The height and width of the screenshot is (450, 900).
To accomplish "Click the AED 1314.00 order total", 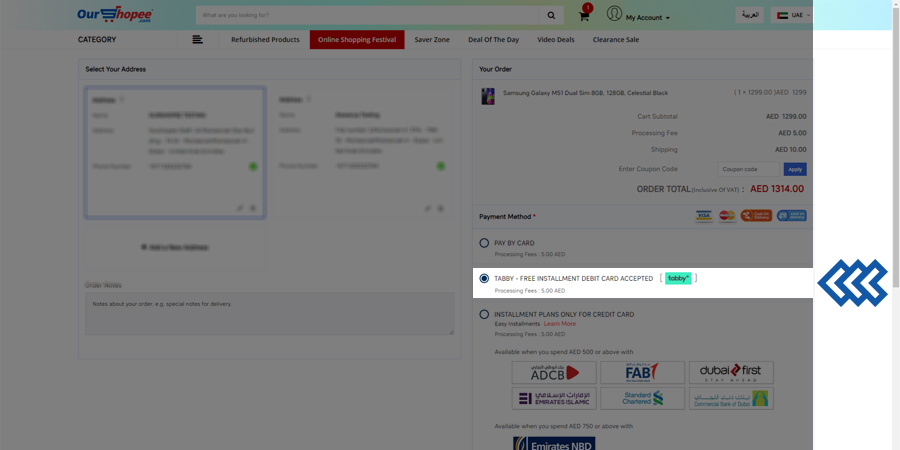I will (x=777, y=189).
